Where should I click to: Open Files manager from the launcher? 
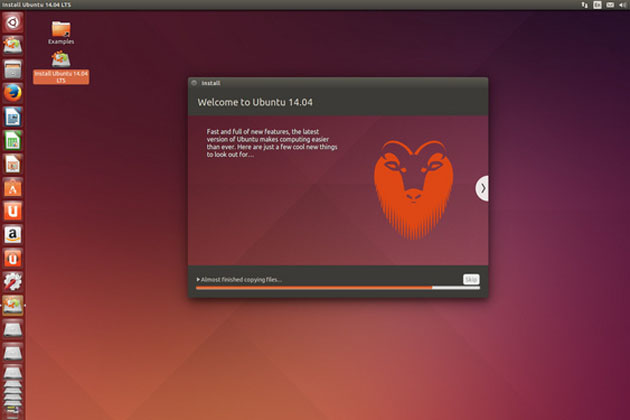pos(12,70)
